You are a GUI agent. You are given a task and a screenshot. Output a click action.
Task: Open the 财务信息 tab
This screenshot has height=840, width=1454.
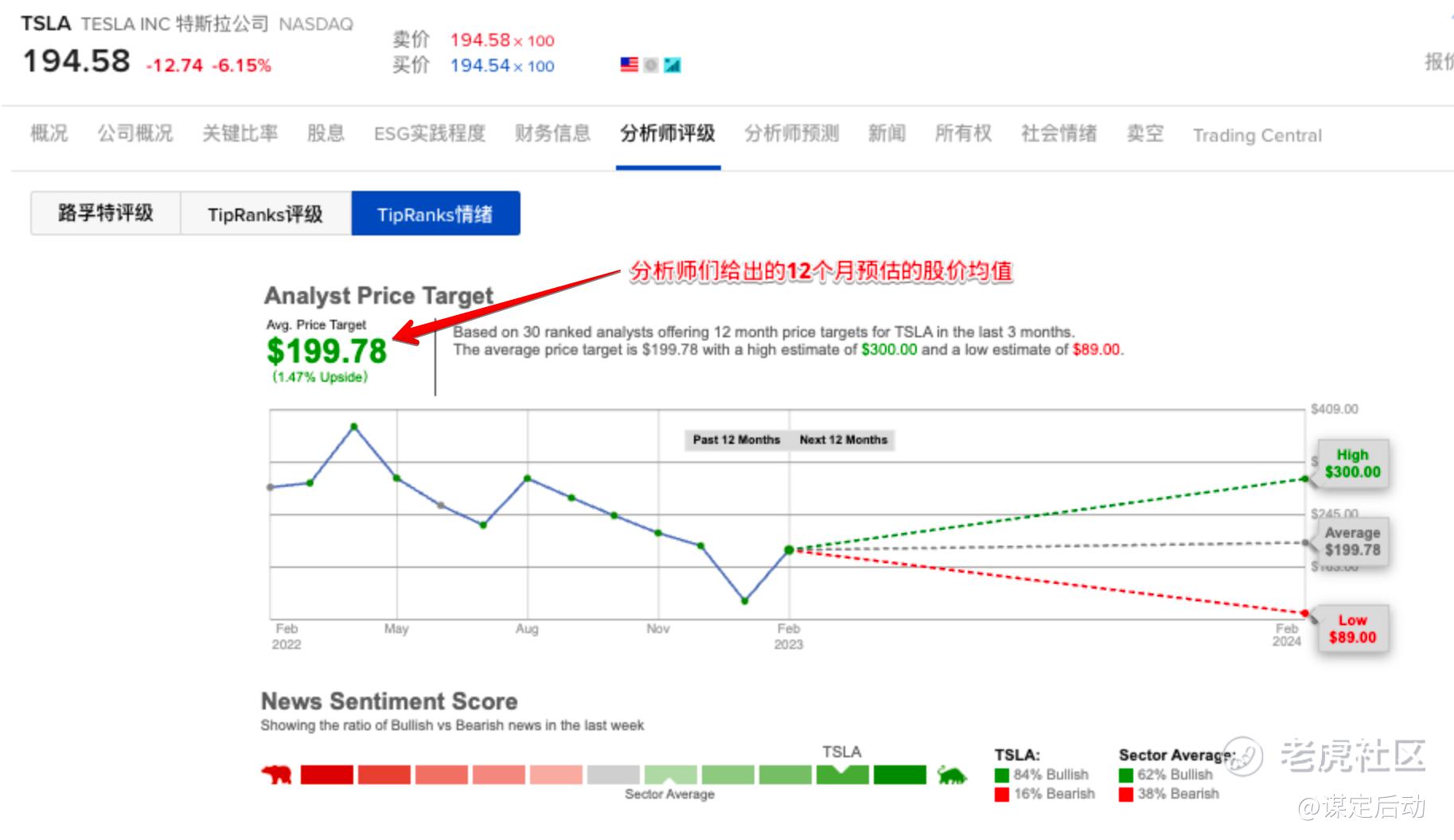point(552,133)
